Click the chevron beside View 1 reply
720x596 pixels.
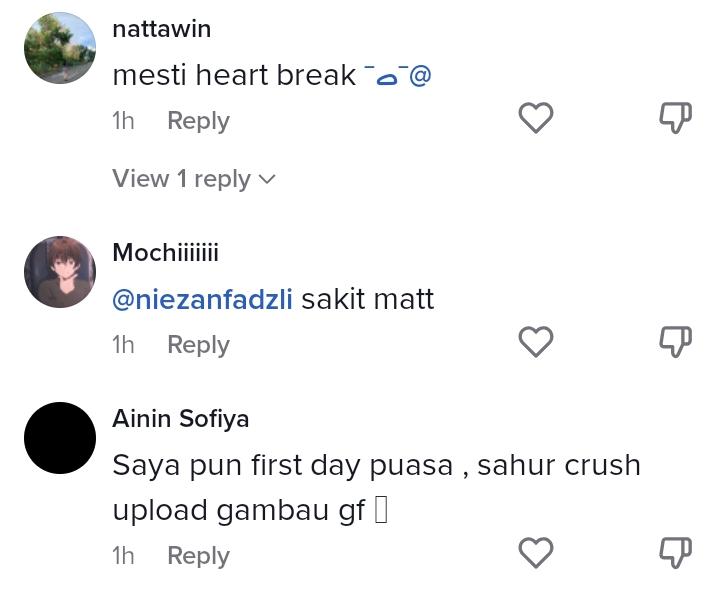[267, 180]
